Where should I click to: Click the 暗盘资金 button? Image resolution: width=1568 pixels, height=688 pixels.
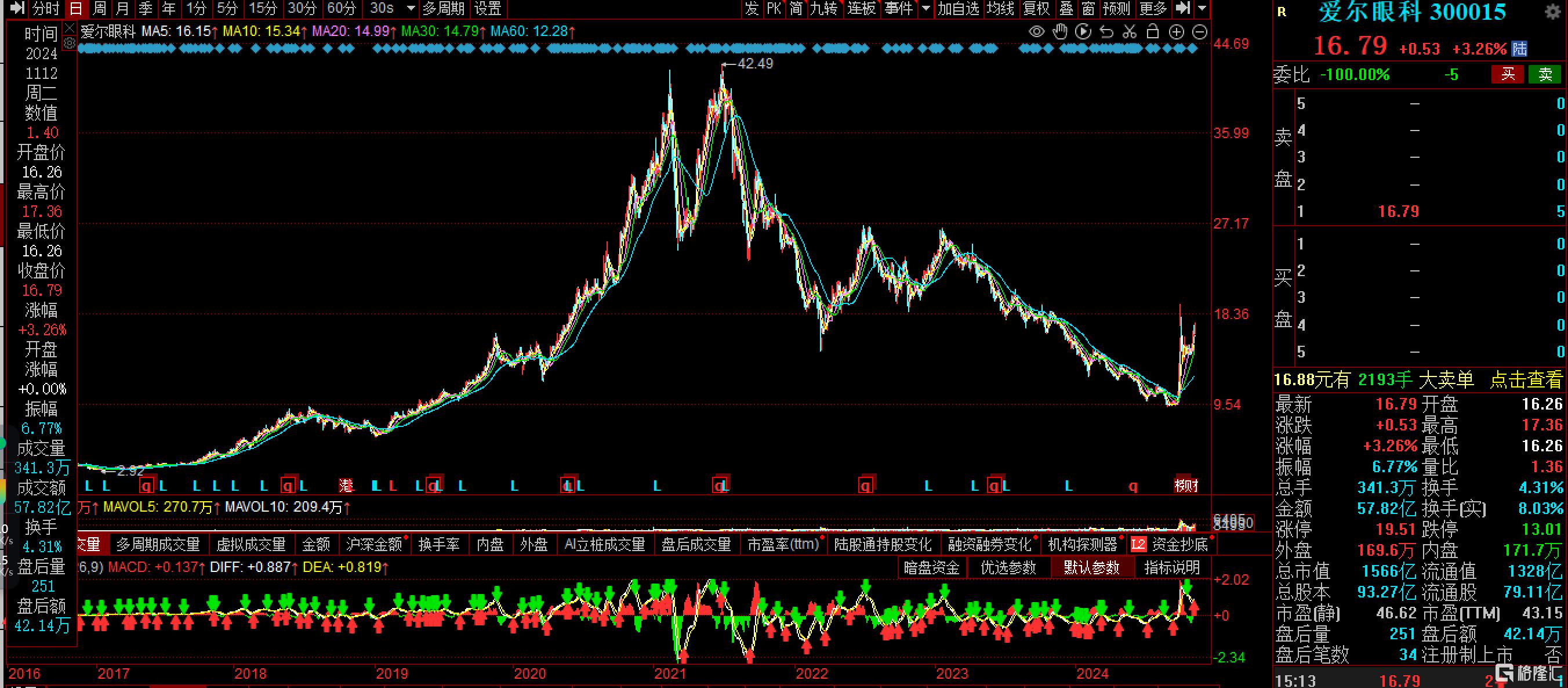pyautogui.click(x=931, y=567)
